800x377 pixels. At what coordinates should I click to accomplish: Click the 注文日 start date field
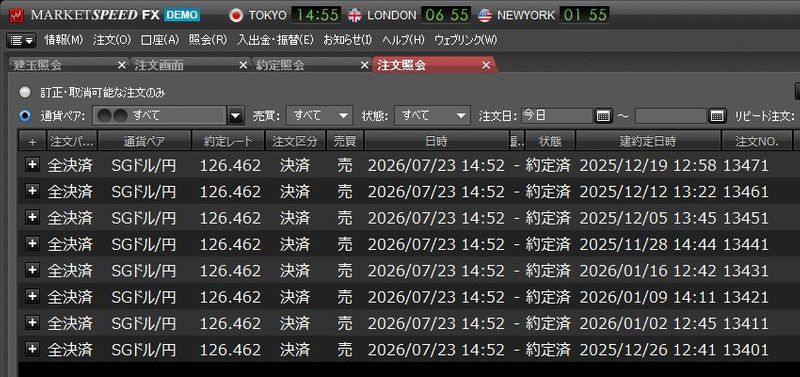(x=557, y=116)
